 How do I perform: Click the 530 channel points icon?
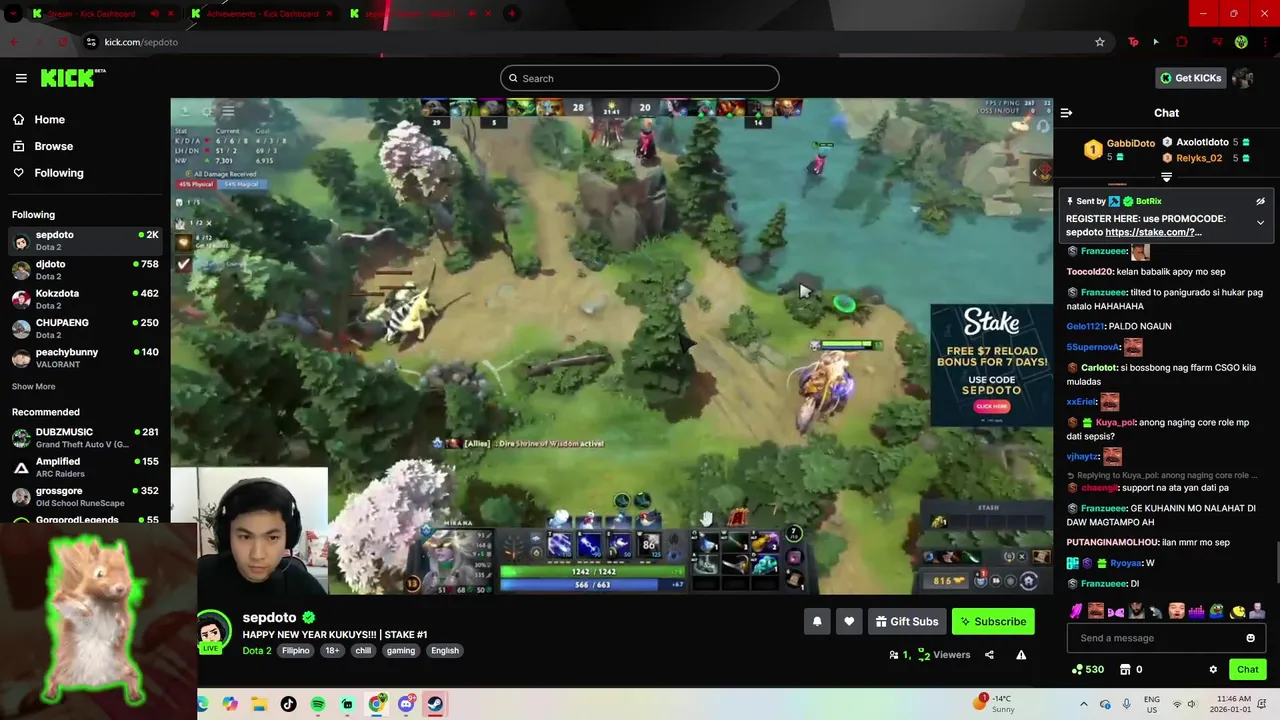click(1088, 669)
